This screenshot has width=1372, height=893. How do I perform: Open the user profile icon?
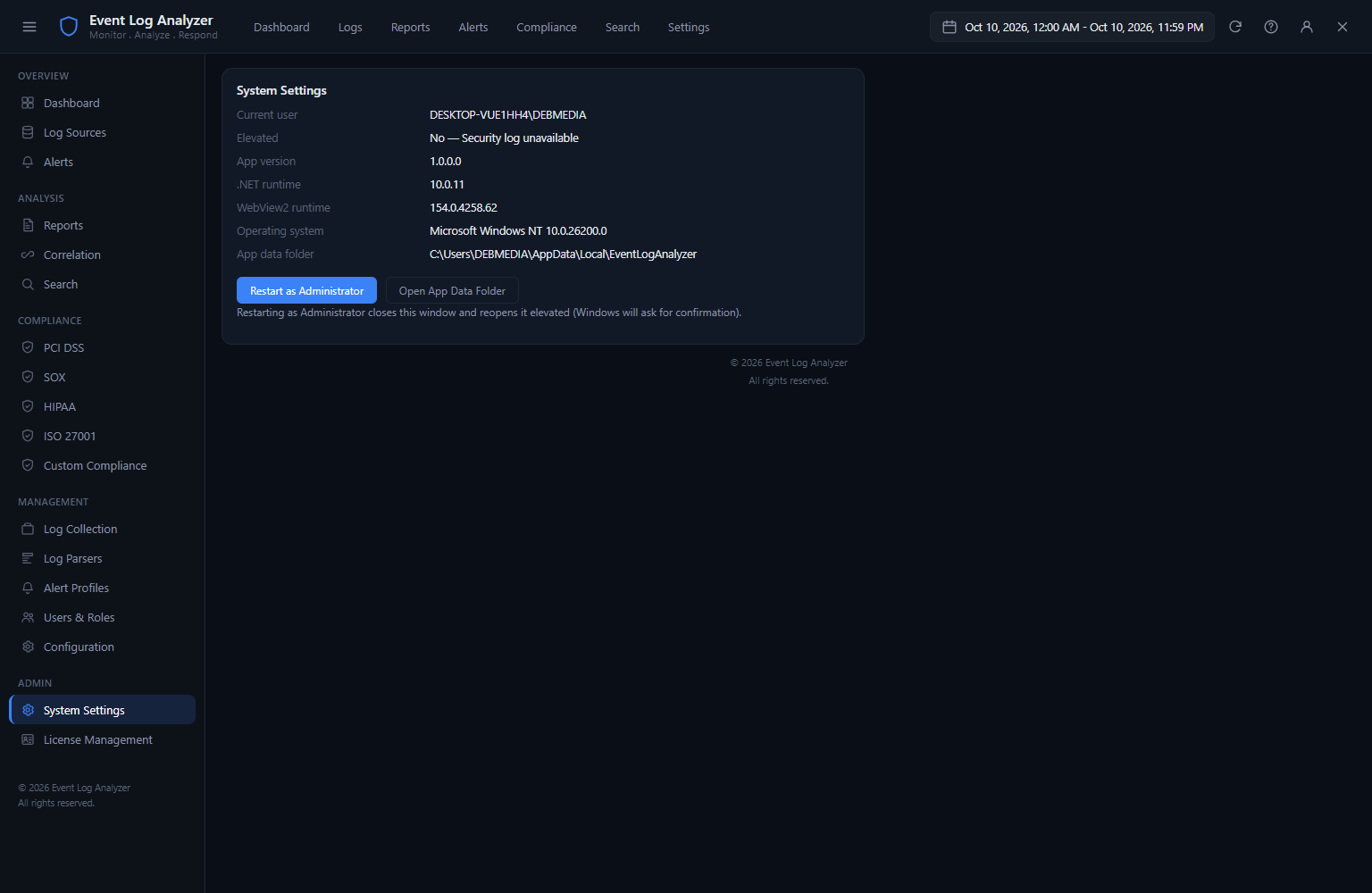tap(1307, 27)
